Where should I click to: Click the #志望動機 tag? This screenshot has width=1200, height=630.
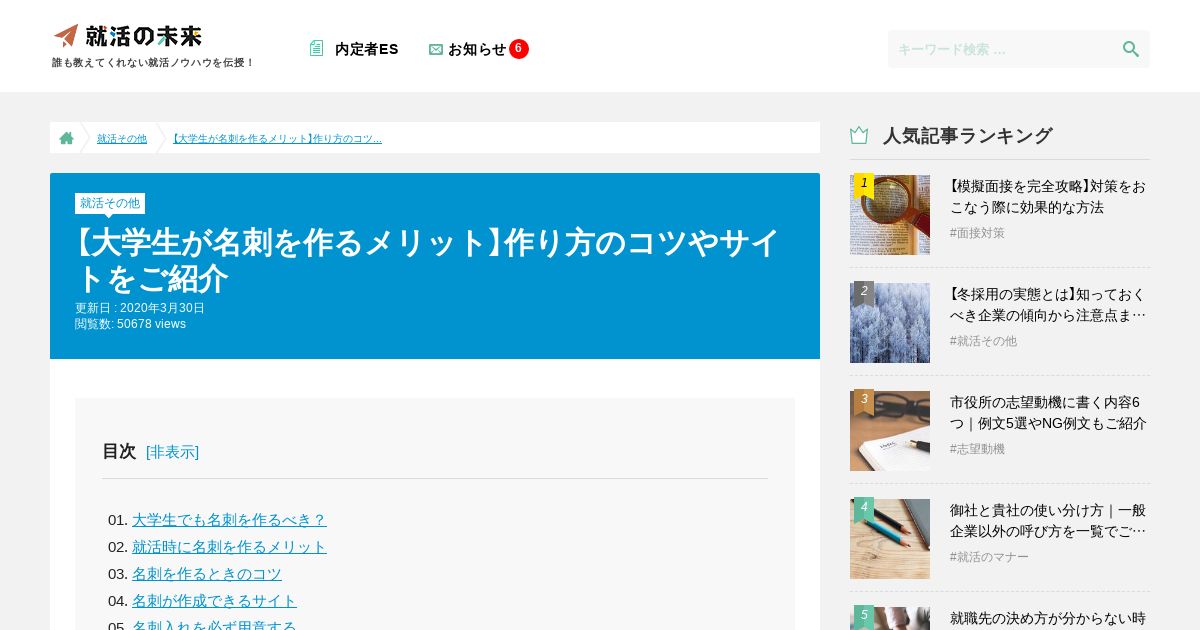pos(977,449)
